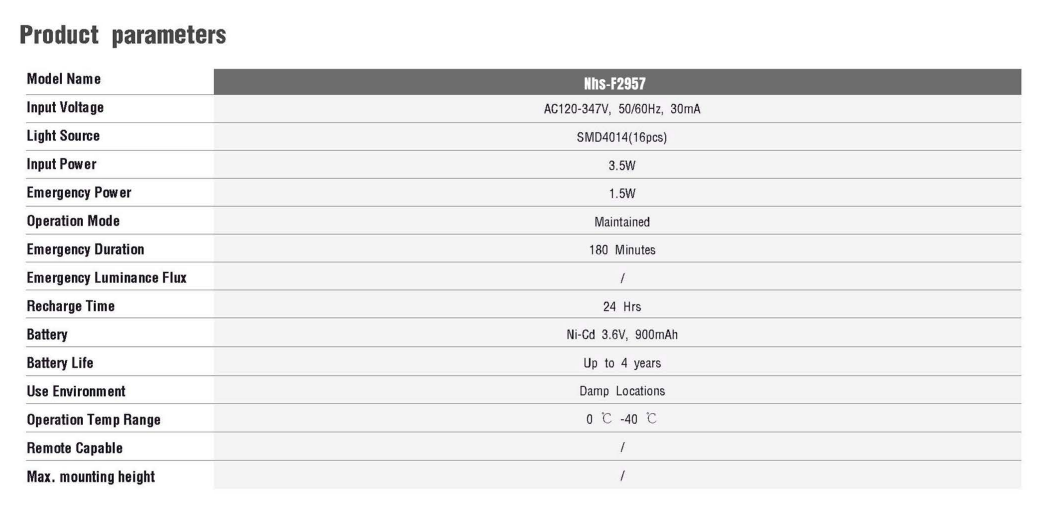
Task: Click the Product parameters heading
Action: 123,35
